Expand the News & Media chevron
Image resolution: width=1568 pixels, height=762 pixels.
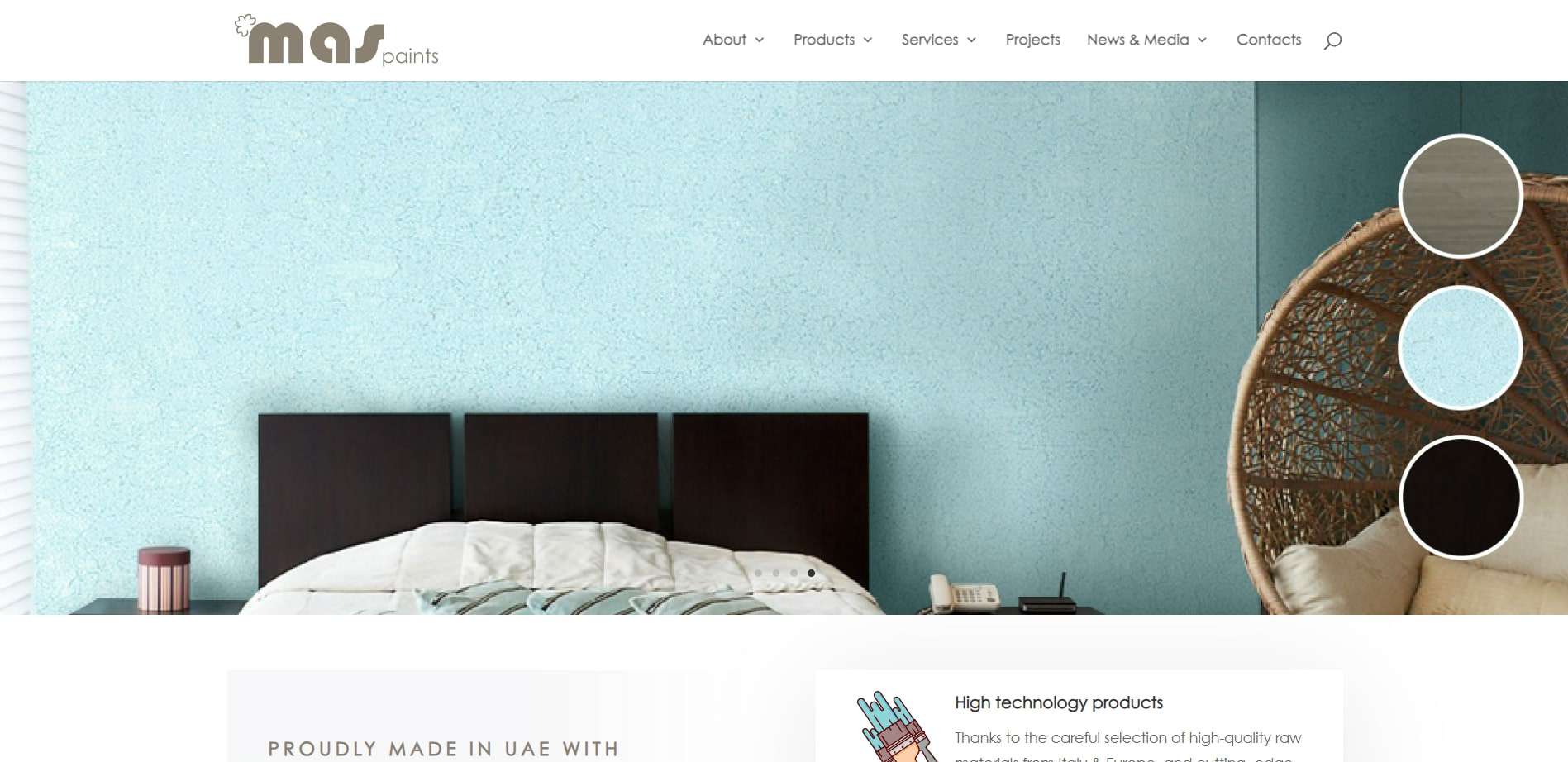(1203, 40)
